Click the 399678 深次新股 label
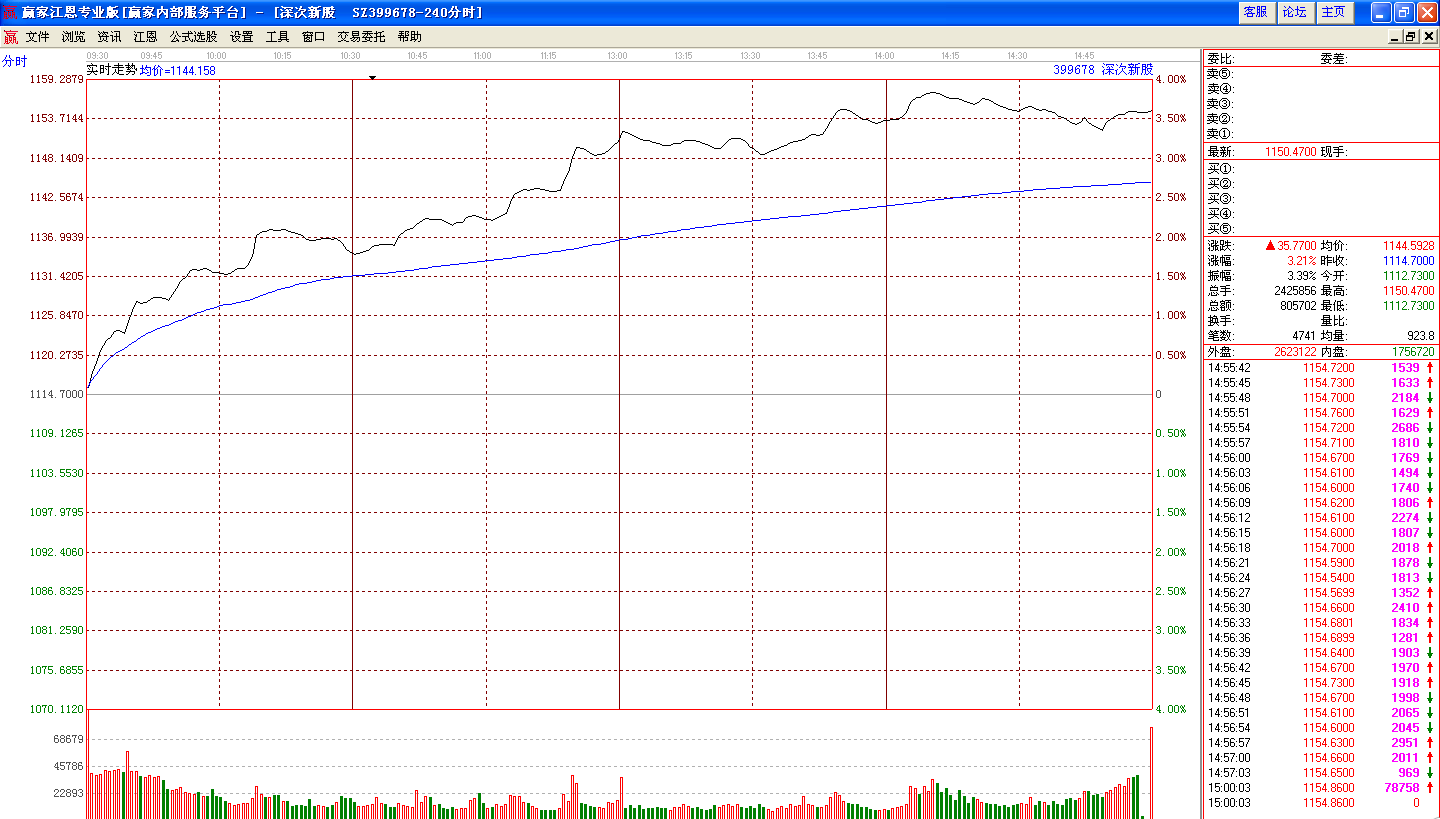The height and width of the screenshot is (819, 1440). [x=1103, y=70]
